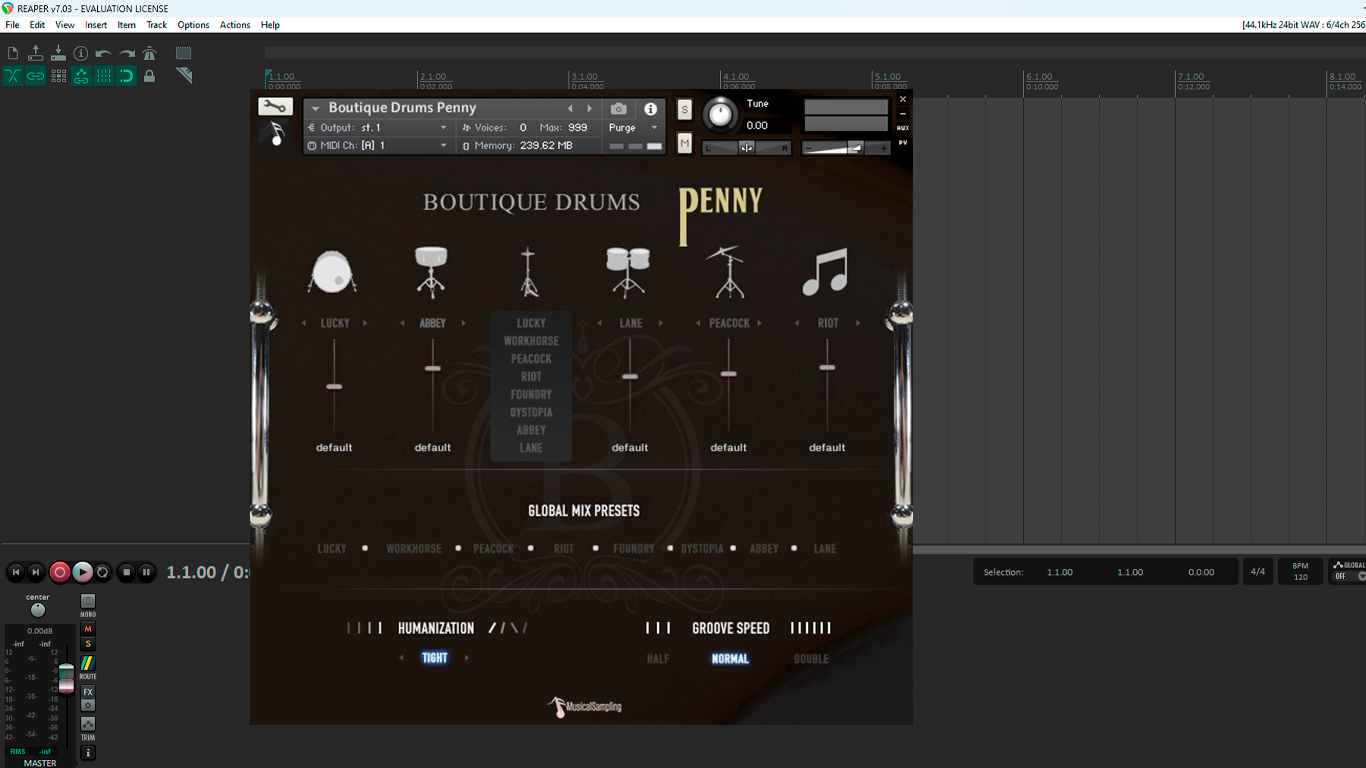1366x768 pixels.
Task: Click the instrument info icon in Kontakt header
Action: (x=651, y=109)
